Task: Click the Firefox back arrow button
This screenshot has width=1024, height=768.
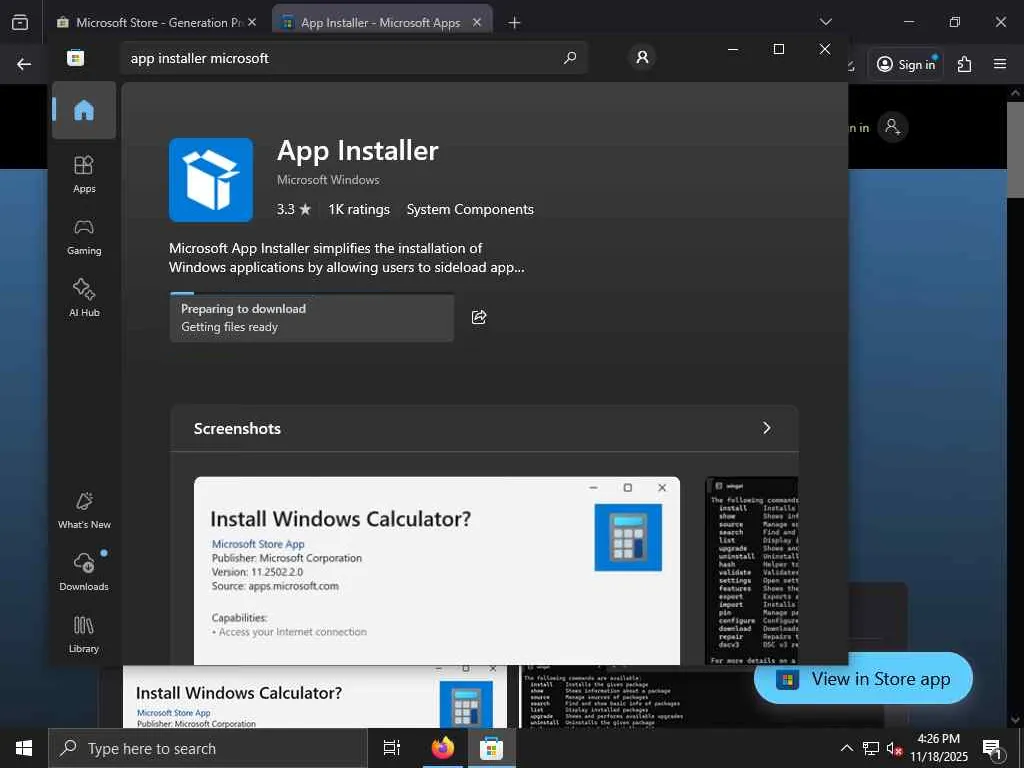Action: (x=24, y=64)
